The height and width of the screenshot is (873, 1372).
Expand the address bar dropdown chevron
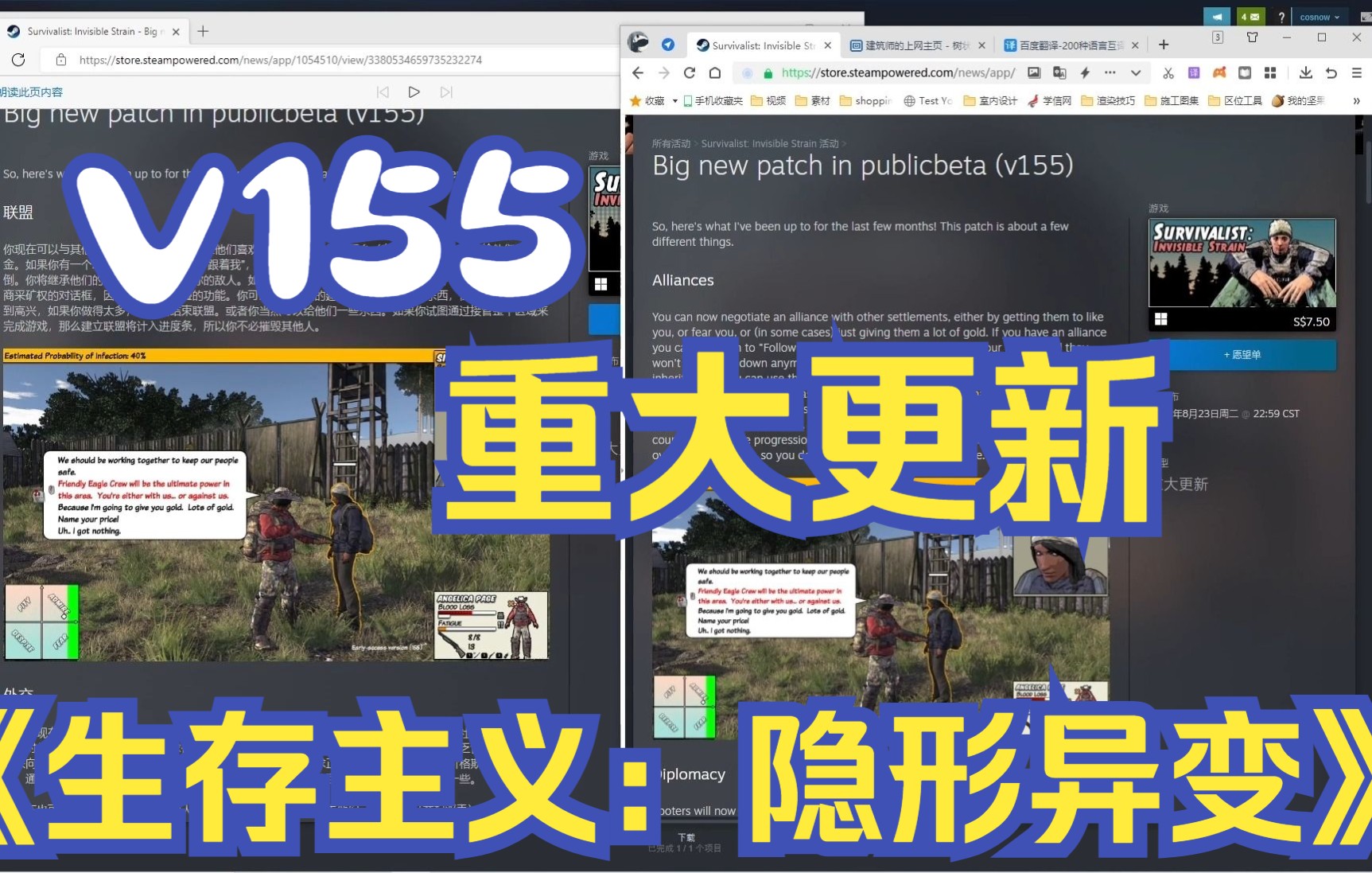coord(1136,72)
